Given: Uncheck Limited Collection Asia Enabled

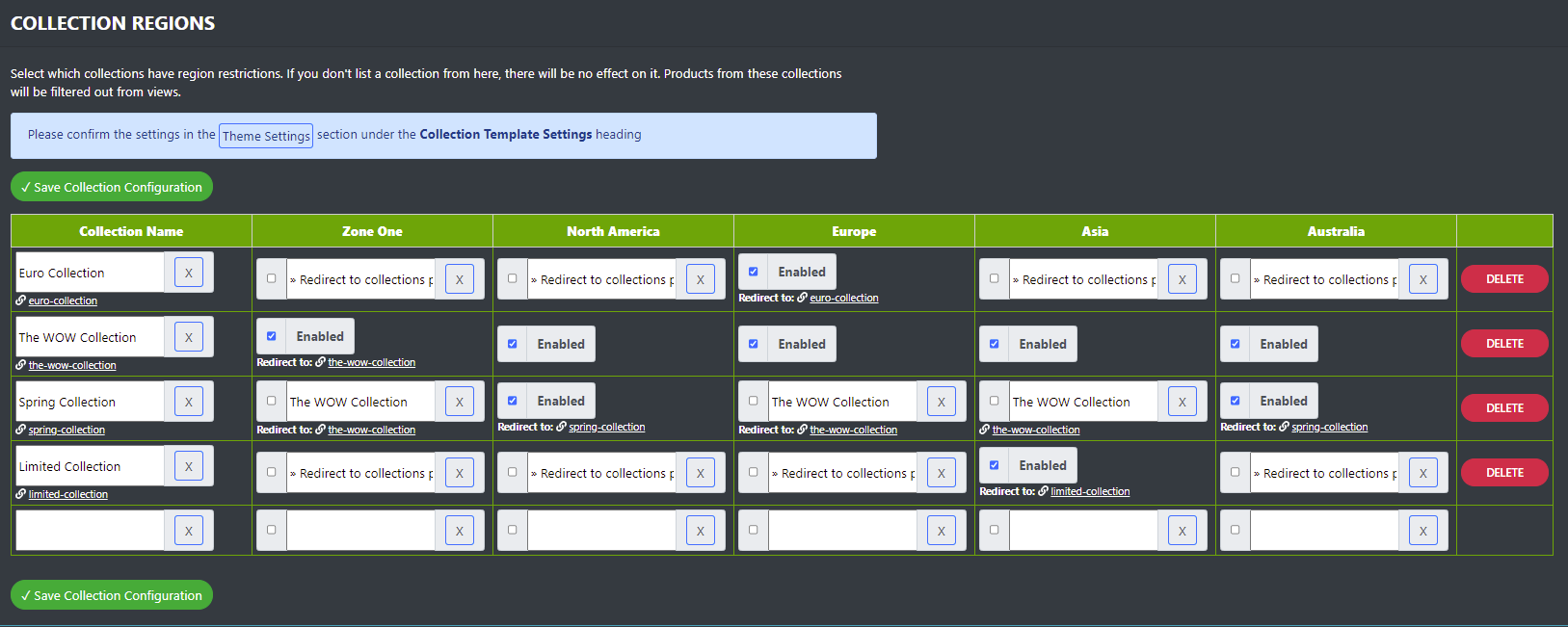Looking at the screenshot, I should pos(994,465).
